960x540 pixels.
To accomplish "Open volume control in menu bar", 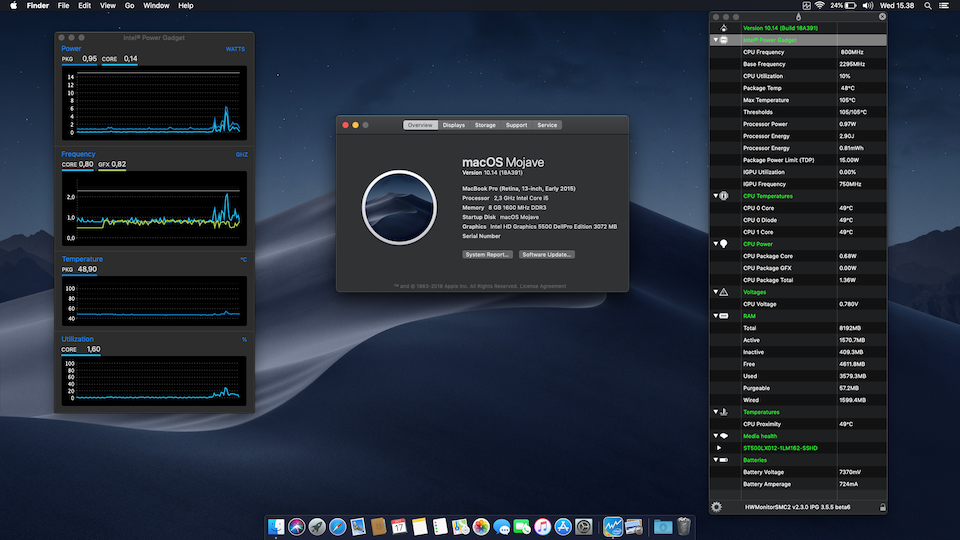I will pos(868,6).
